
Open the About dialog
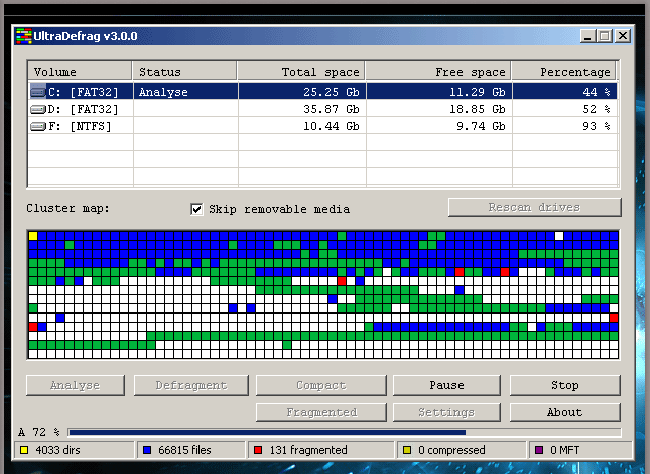click(x=565, y=412)
